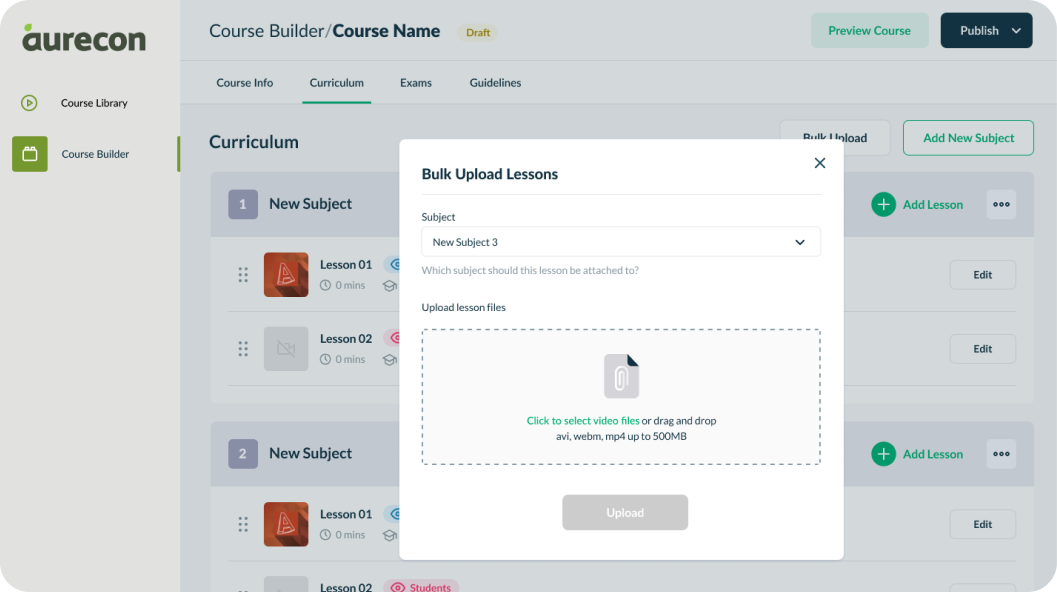Select the Curriculum tab
The image size is (1057, 592).
pos(336,83)
